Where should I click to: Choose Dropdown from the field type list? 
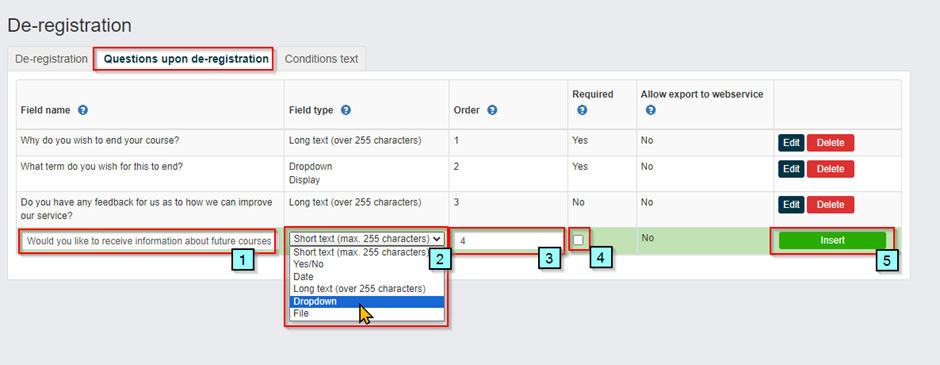pyautogui.click(x=367, y=301)
